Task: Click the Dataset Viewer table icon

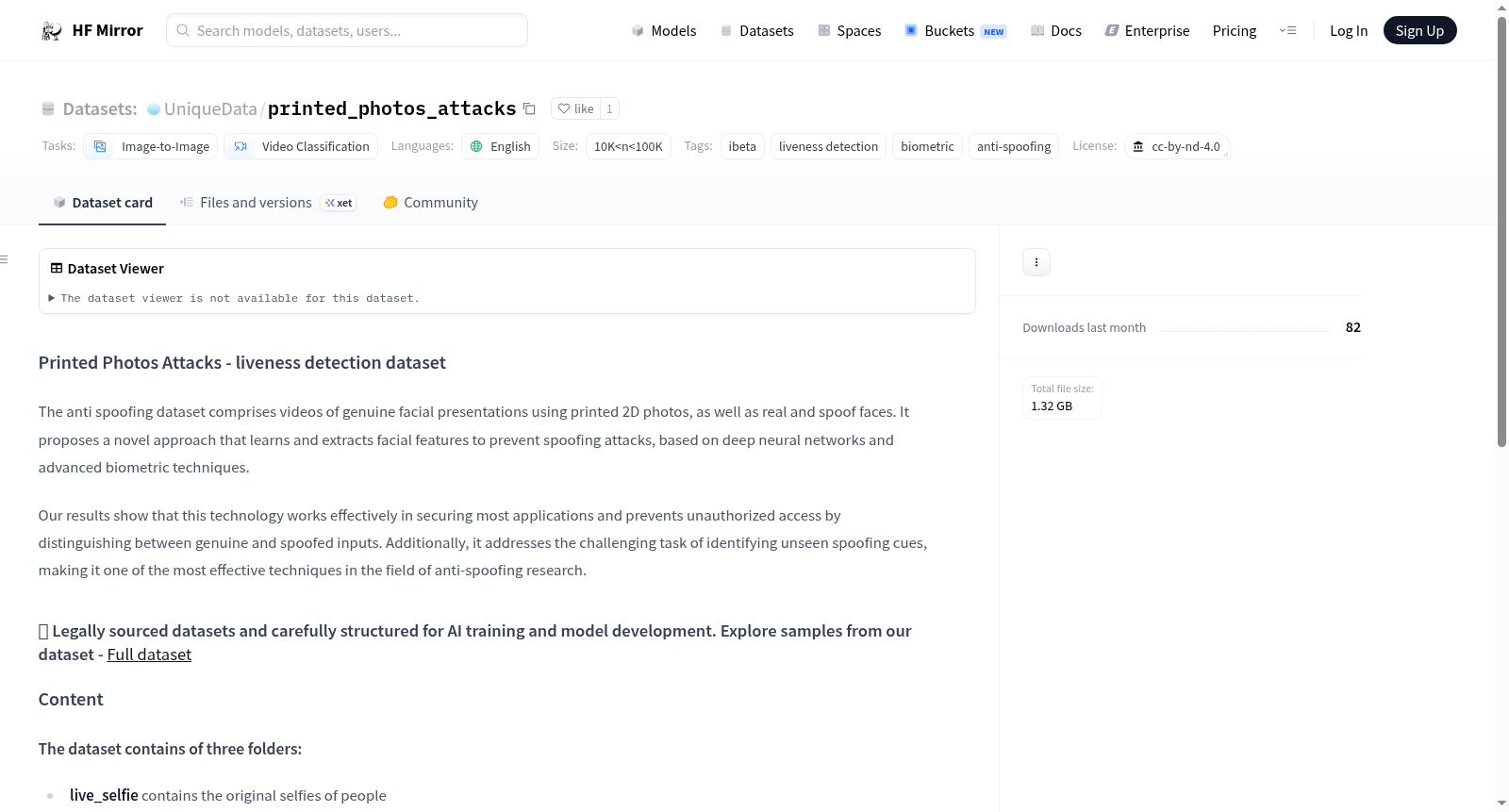Action: coord(57,268)
